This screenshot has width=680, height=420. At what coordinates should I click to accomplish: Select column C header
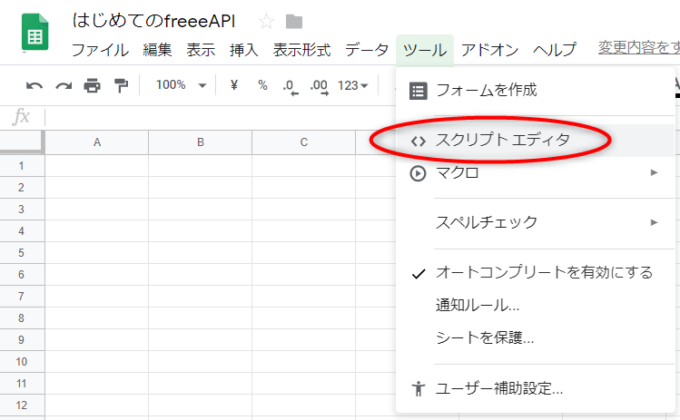pos(304,142)
